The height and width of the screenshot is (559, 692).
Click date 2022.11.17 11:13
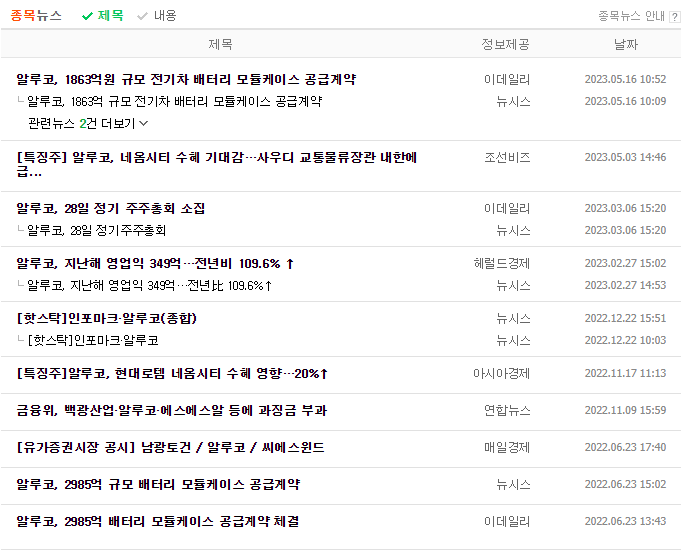[x=625, y=374]
